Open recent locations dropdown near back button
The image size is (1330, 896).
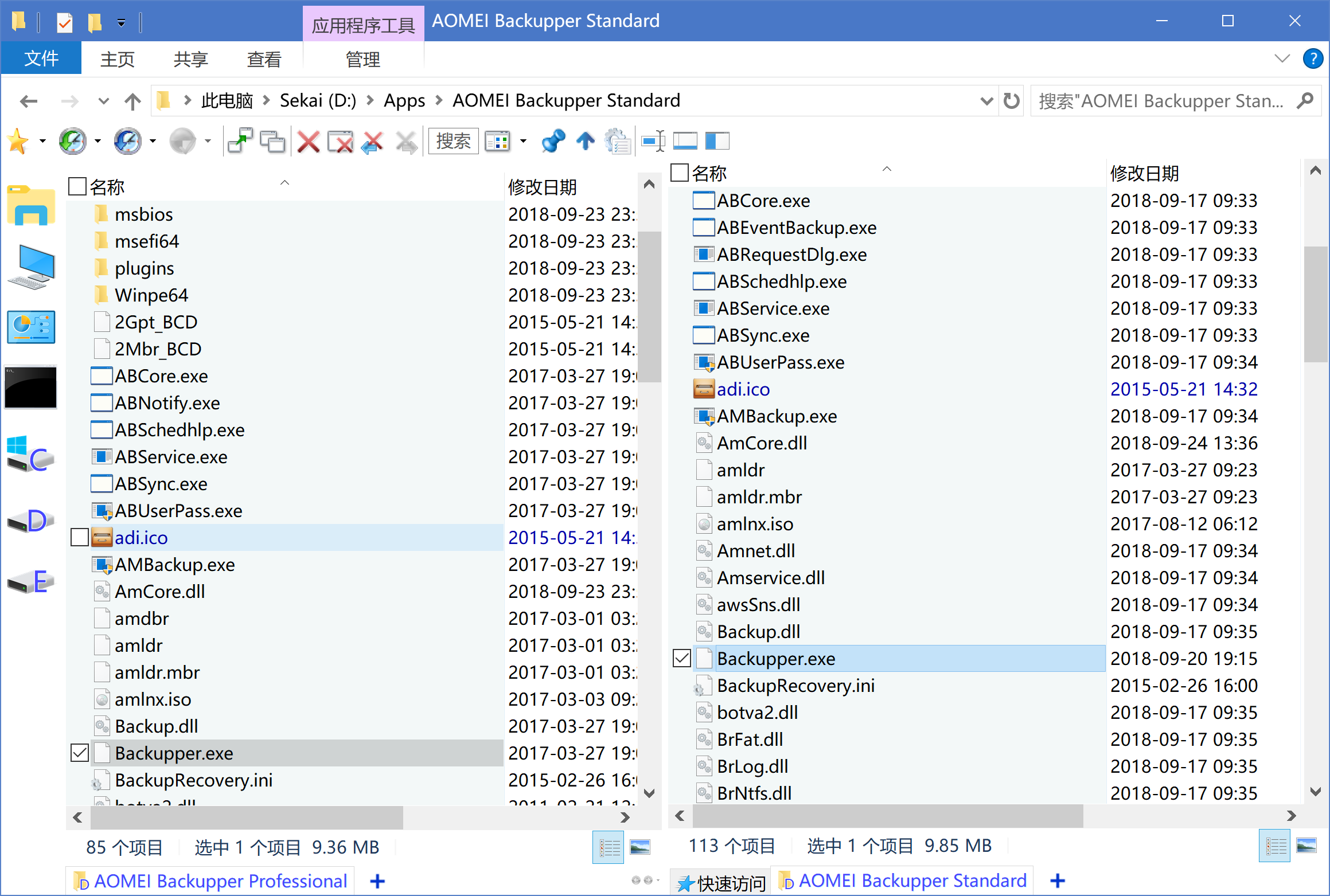tap(104, 101)
